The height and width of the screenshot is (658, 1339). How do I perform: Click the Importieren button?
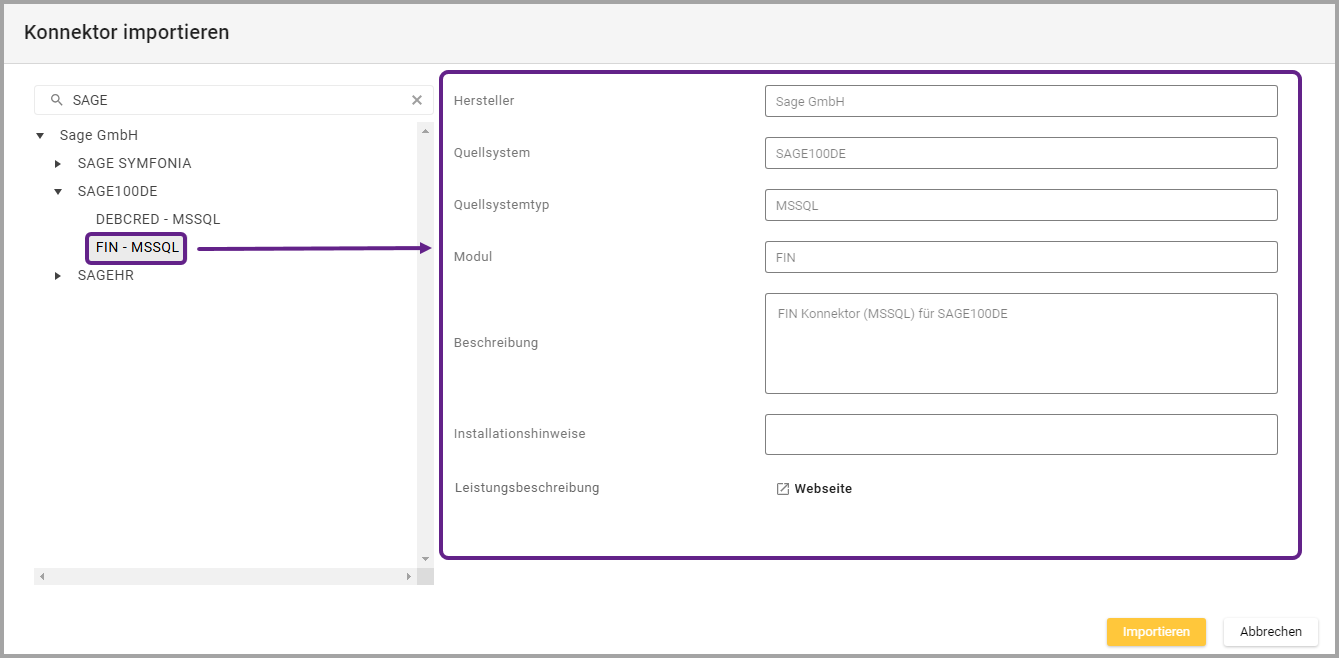(x=1156, y=632)
